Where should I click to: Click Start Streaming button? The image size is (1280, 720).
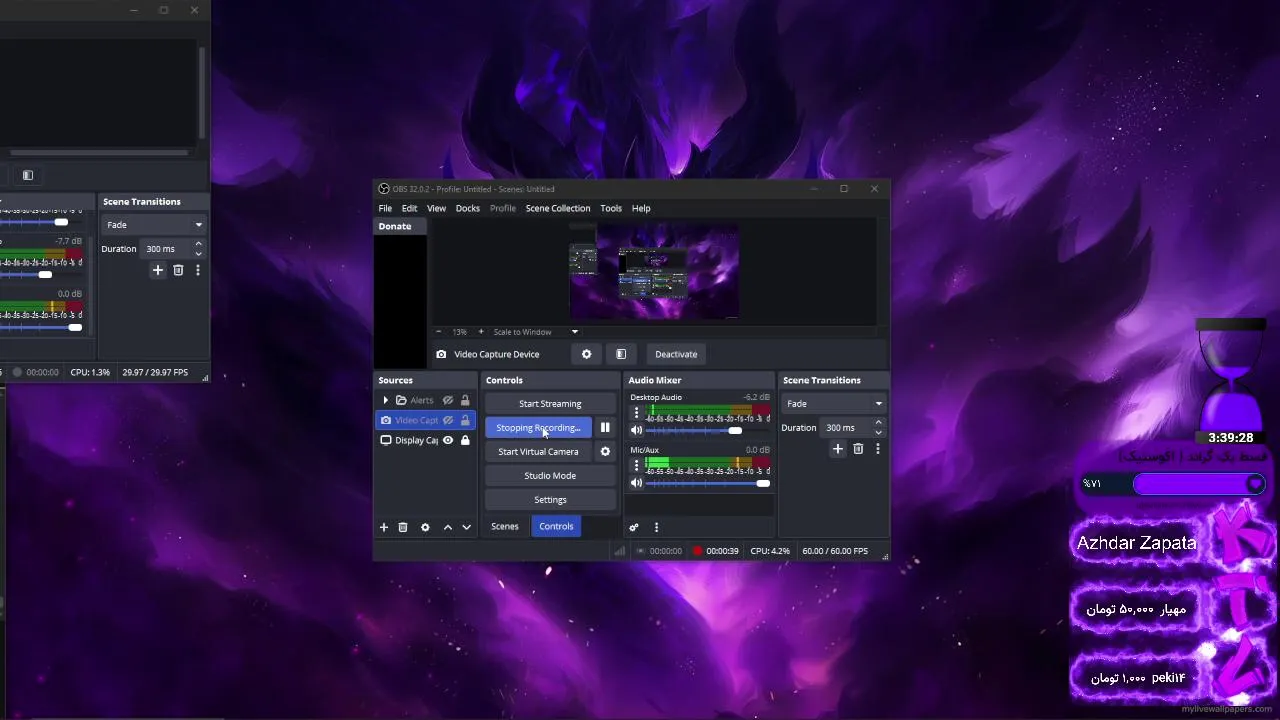point(550,404)
